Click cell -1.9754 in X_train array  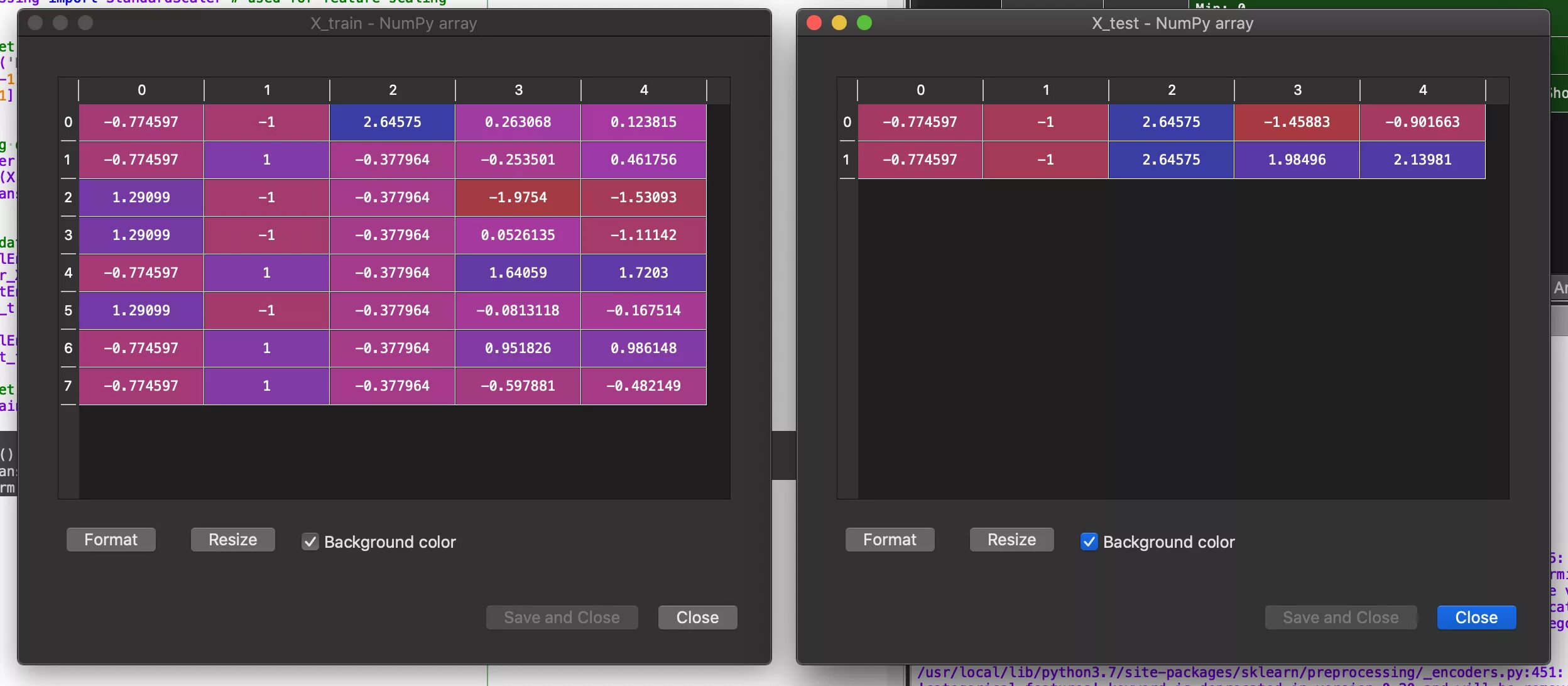pyautogui.click(x=518, y=197)
